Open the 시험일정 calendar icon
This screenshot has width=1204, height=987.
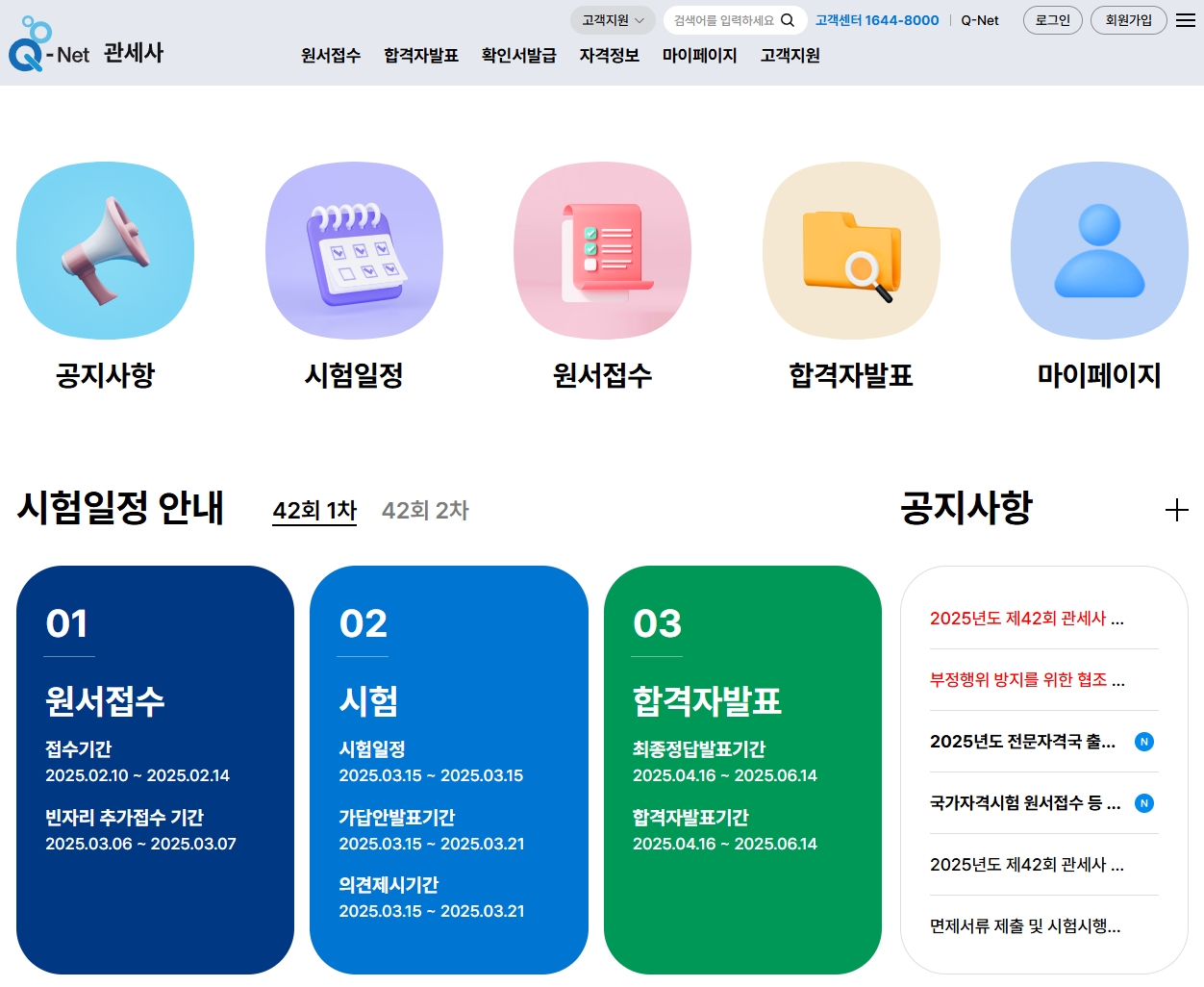coord(354,250)
